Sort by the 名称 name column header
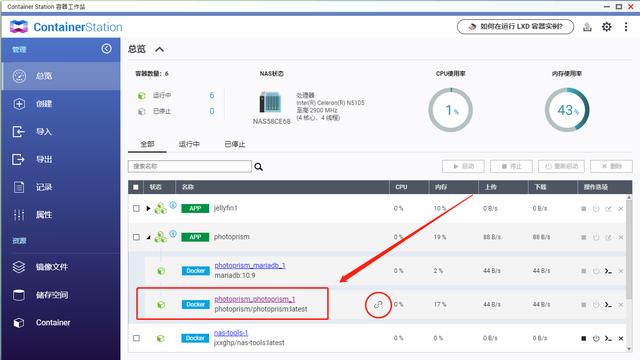This screenshot has width=640, height=360. coord(188,187)
